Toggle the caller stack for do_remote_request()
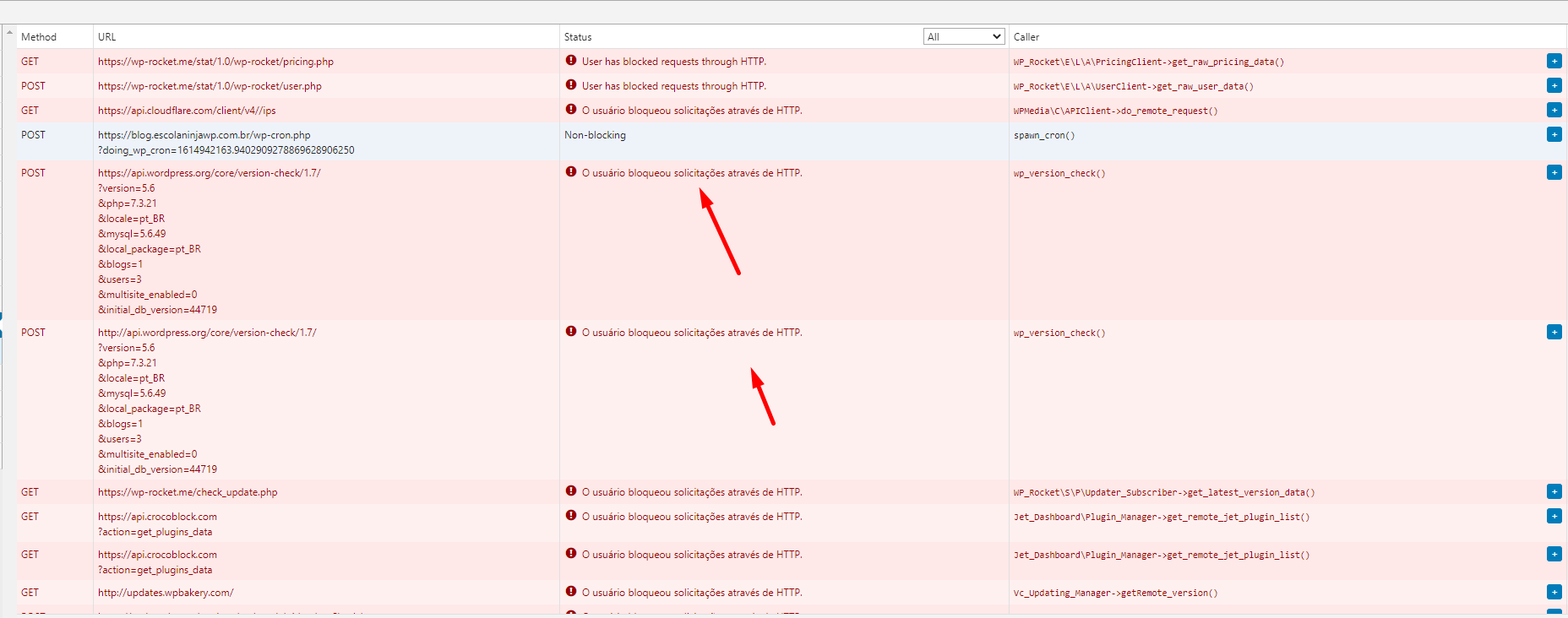 pos(1554,110)
